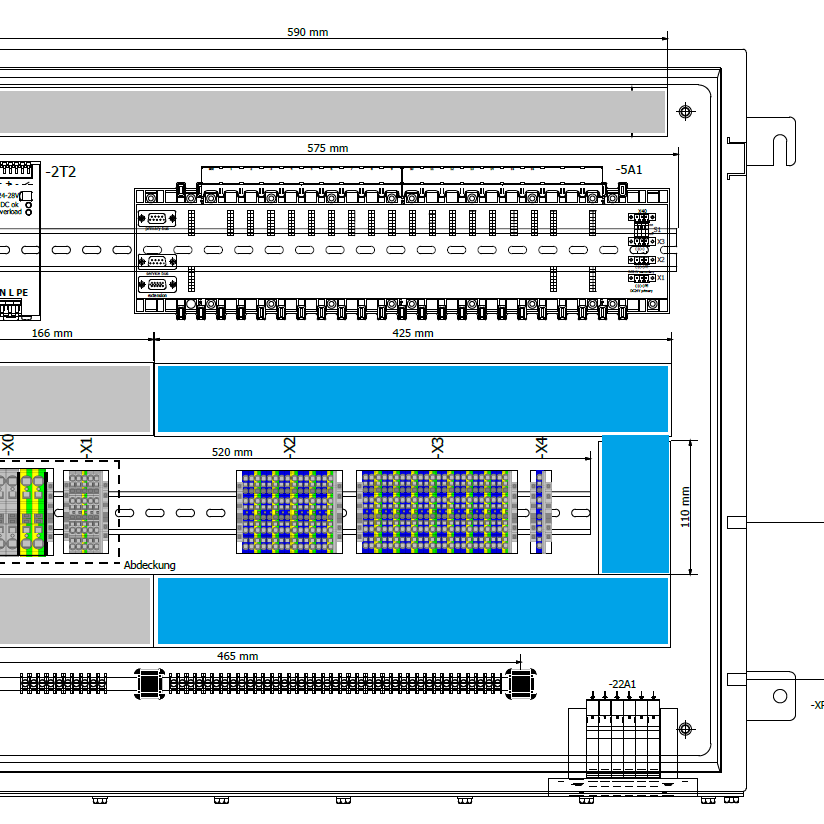Select the narrow -X4 terminal block
Screen dimensions: 824x824
pyautogui.click(x=541, y=511)
